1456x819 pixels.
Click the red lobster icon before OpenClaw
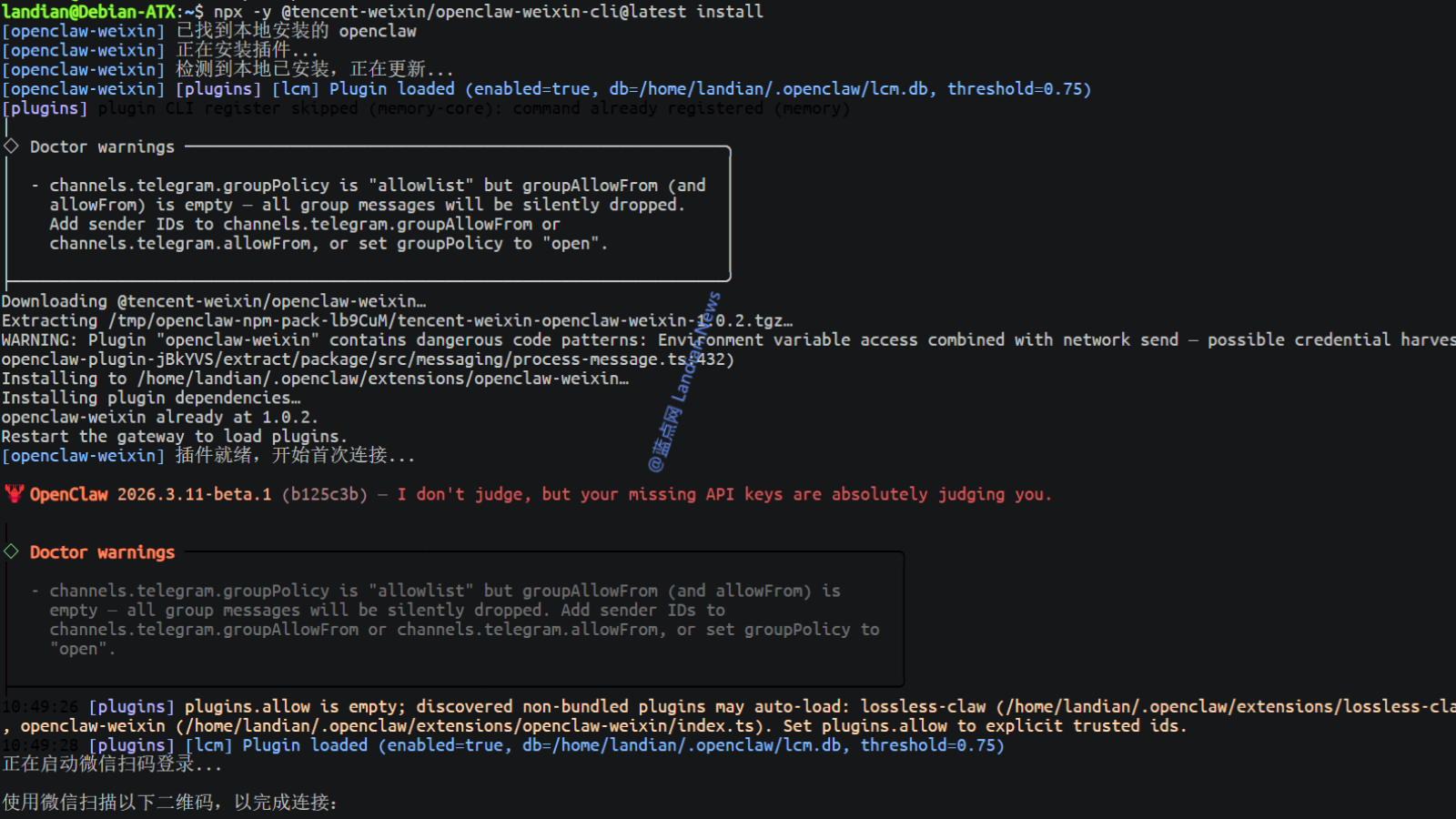[14, 494]
